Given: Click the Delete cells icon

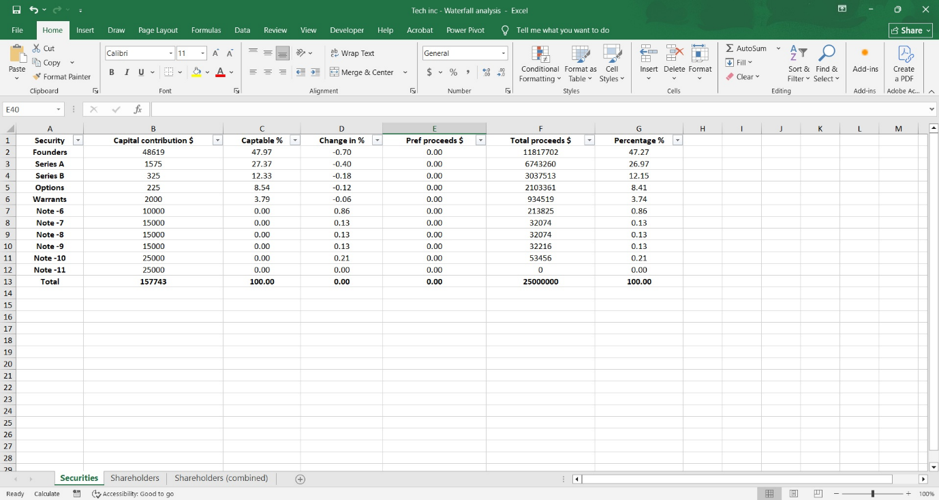Looking at the screenshot, I should 674,54.
